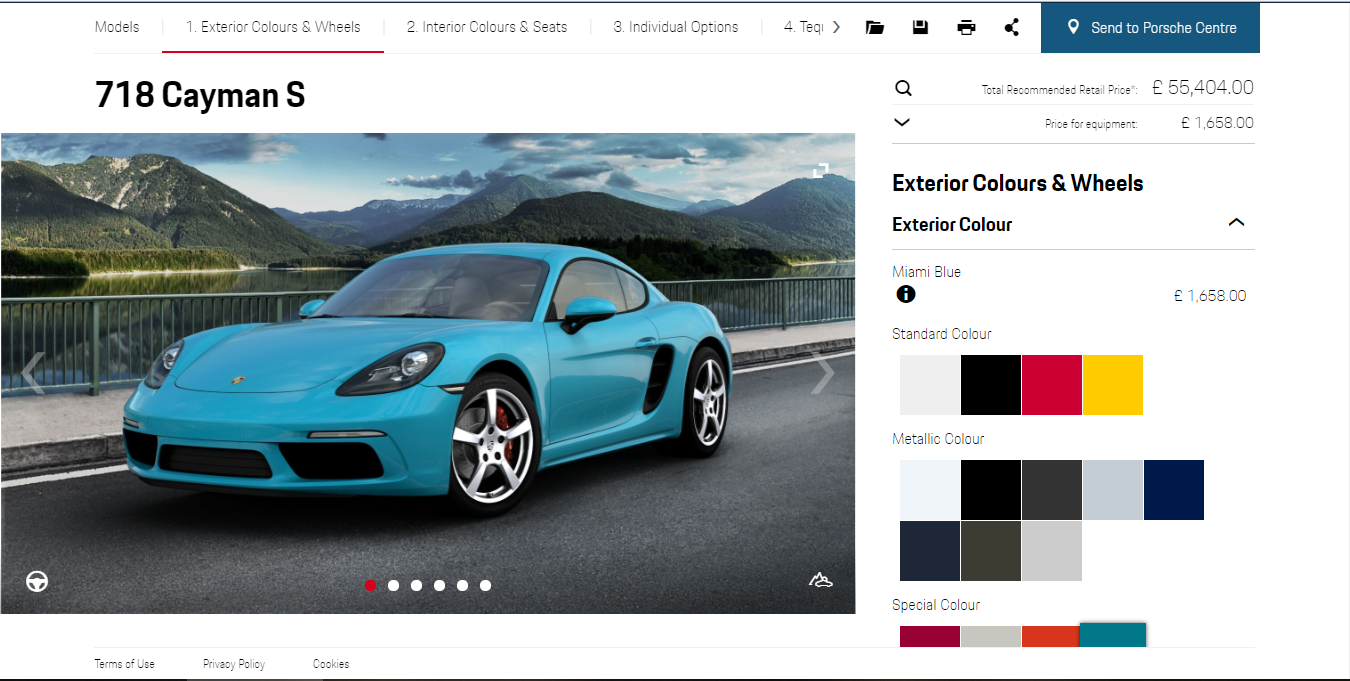Go to the Models tab
The height and width of the screenshot is (681, 1350).
117,27
